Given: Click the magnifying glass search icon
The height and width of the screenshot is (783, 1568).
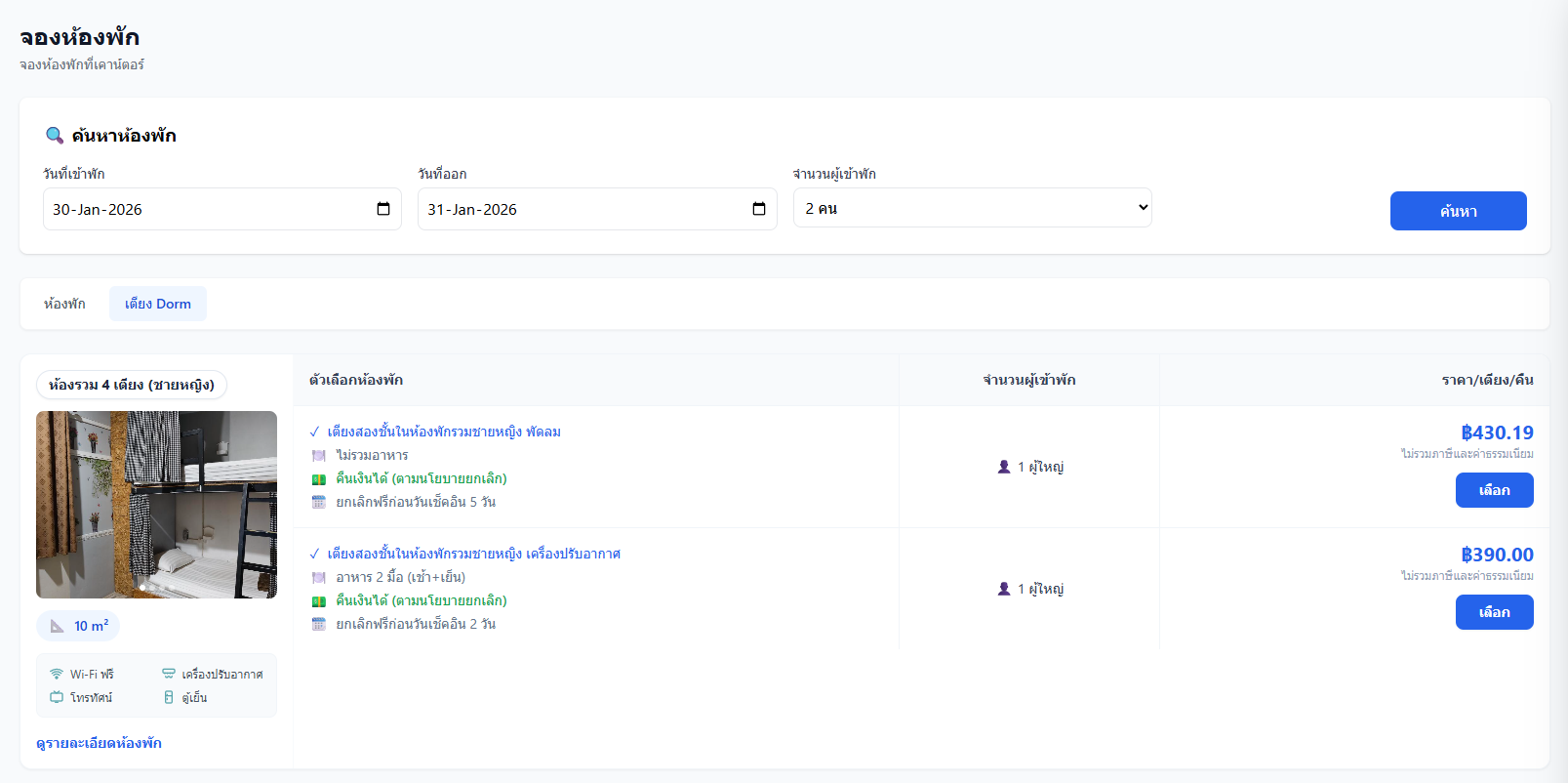Looking at the screenshot, I should pos(55,136).
